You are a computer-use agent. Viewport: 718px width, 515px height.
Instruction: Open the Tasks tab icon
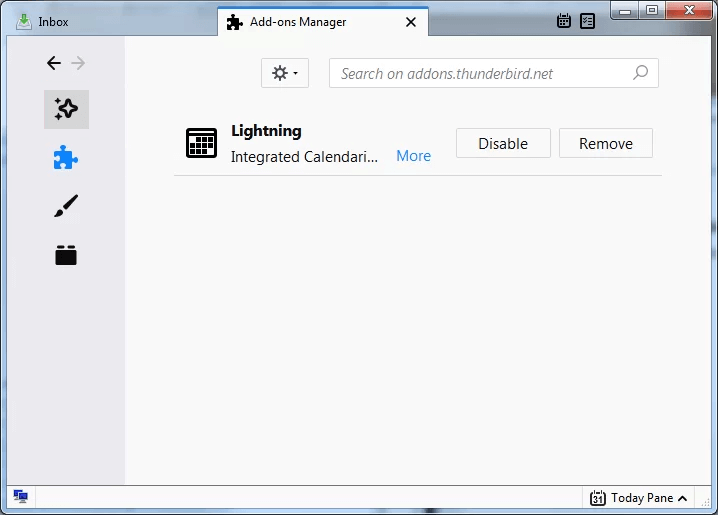tap(587, 21)
